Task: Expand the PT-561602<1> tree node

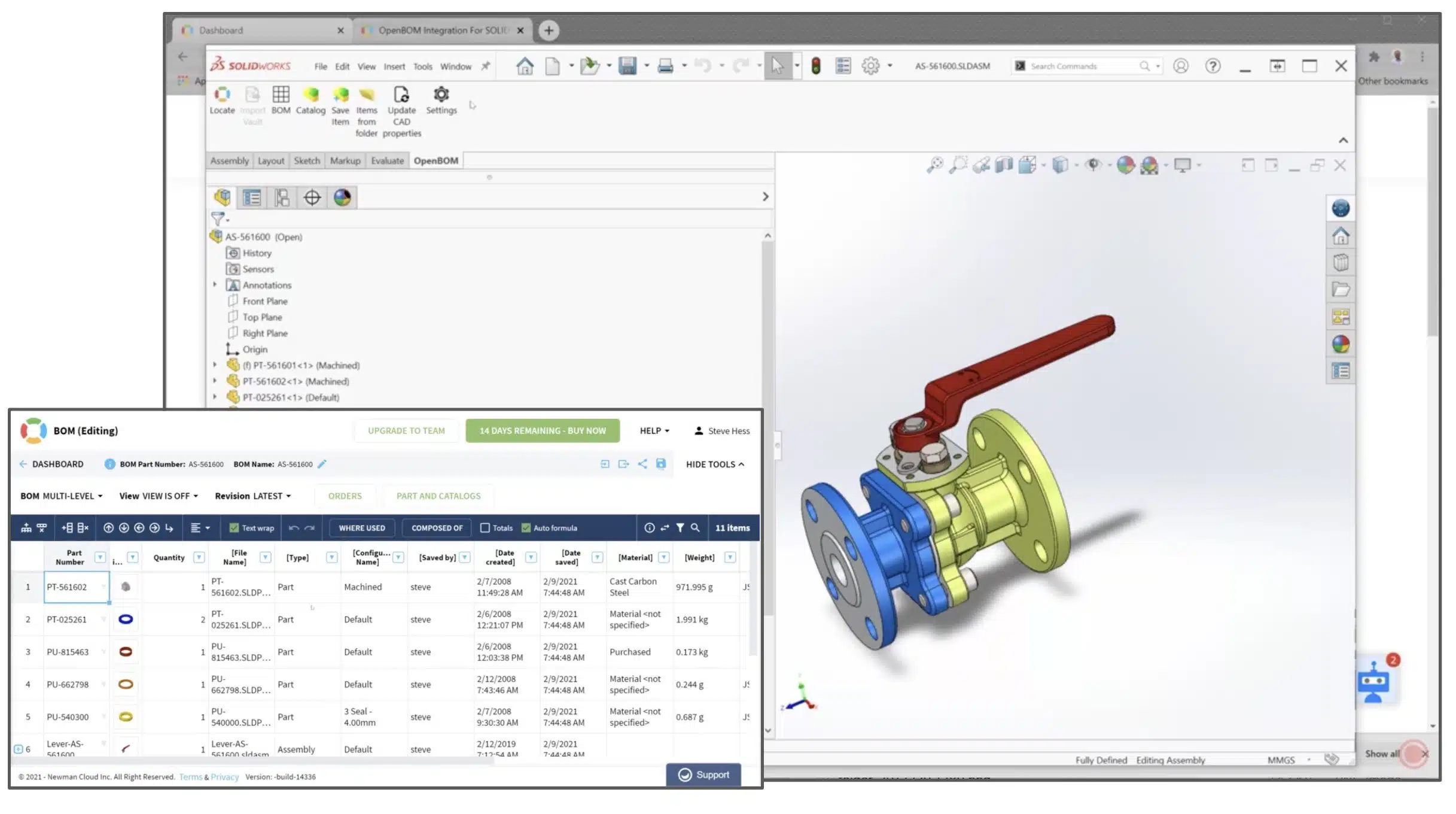Action: (x=215, y=381)
